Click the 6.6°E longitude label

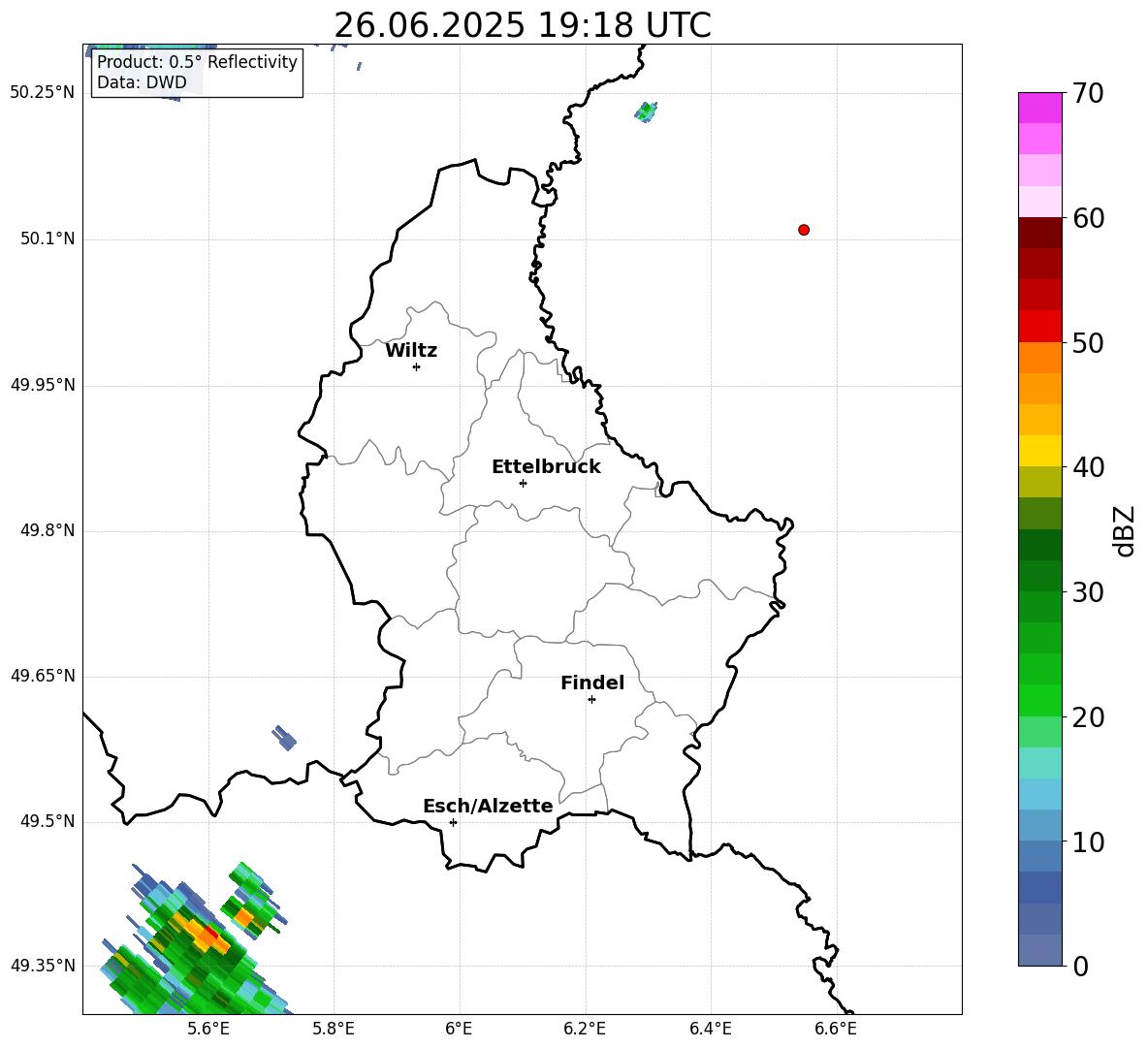pos(836,1030)
